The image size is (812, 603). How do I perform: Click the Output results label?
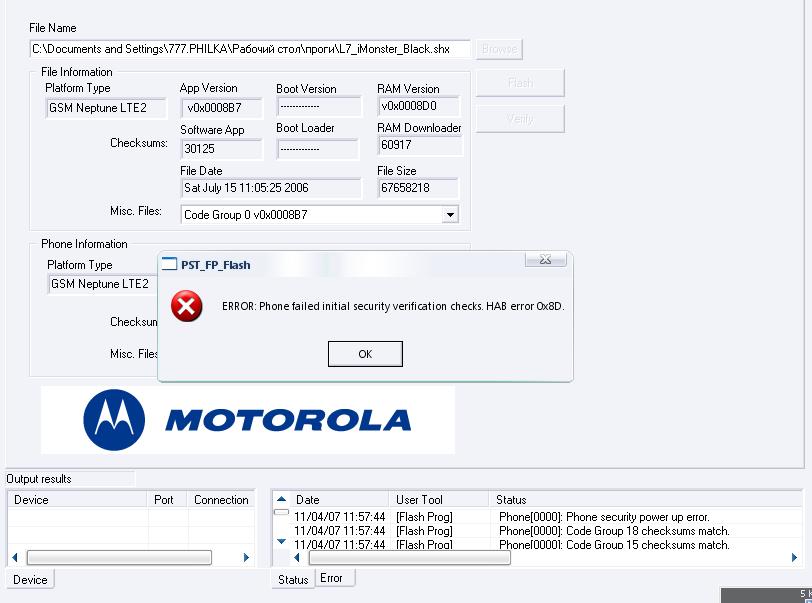coord(39,479)
